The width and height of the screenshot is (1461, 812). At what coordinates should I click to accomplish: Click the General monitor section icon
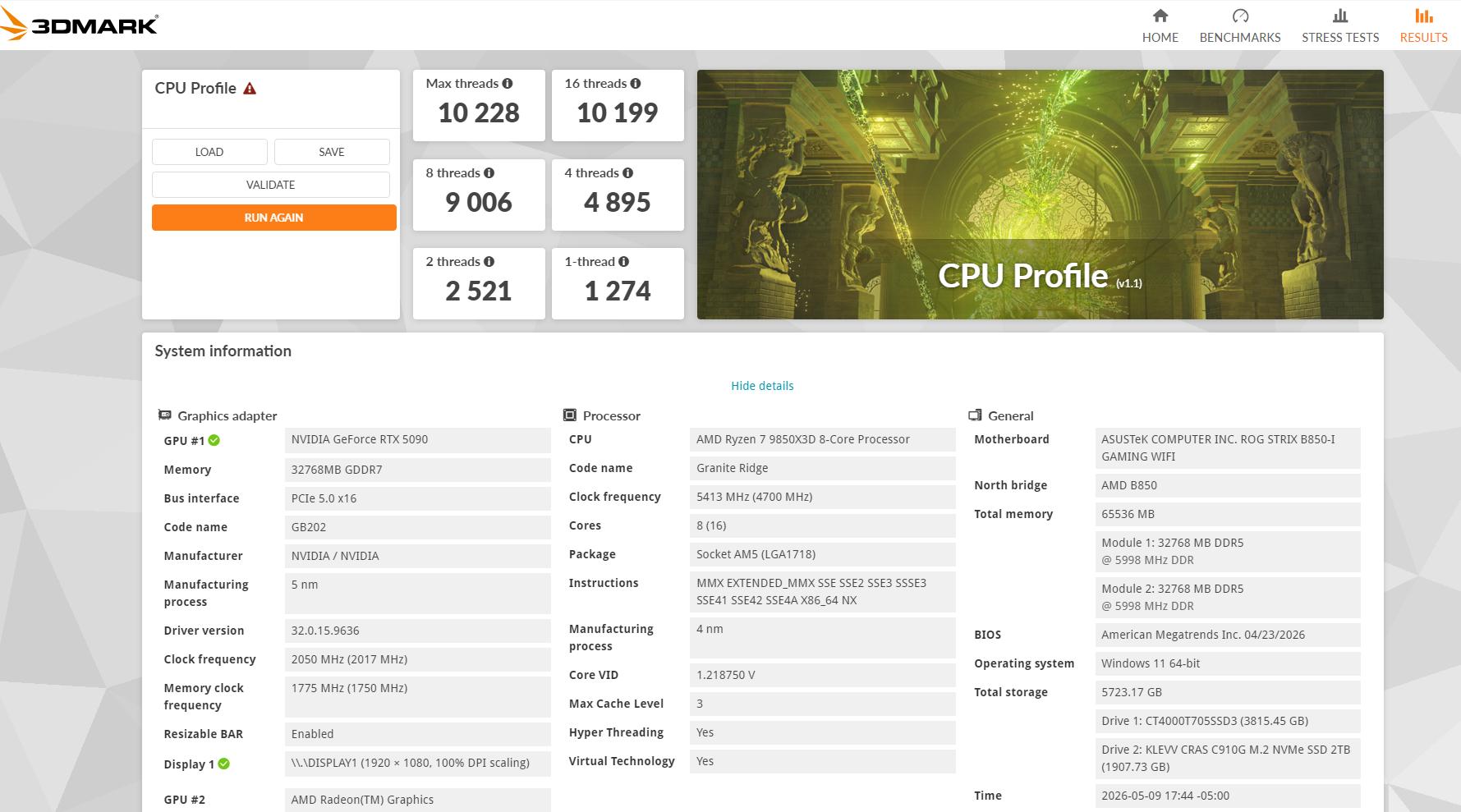pos(976,415)
